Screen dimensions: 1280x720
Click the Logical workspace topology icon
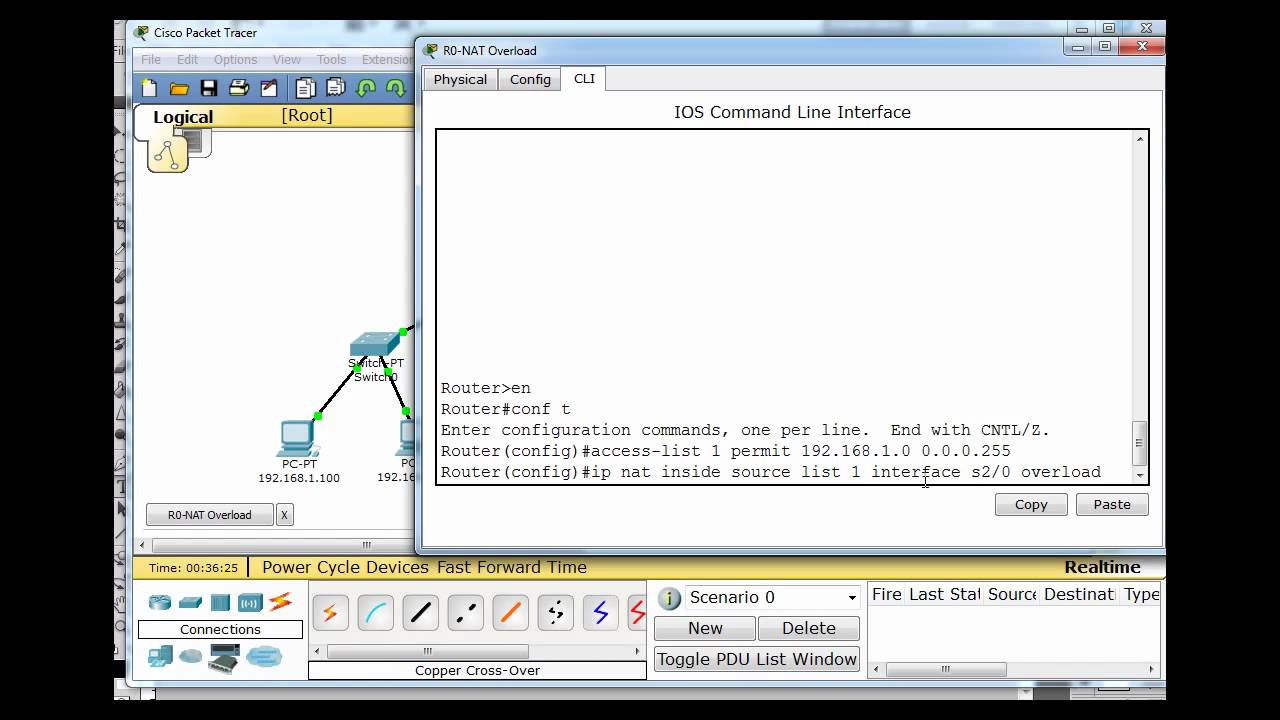pos(168,153)
